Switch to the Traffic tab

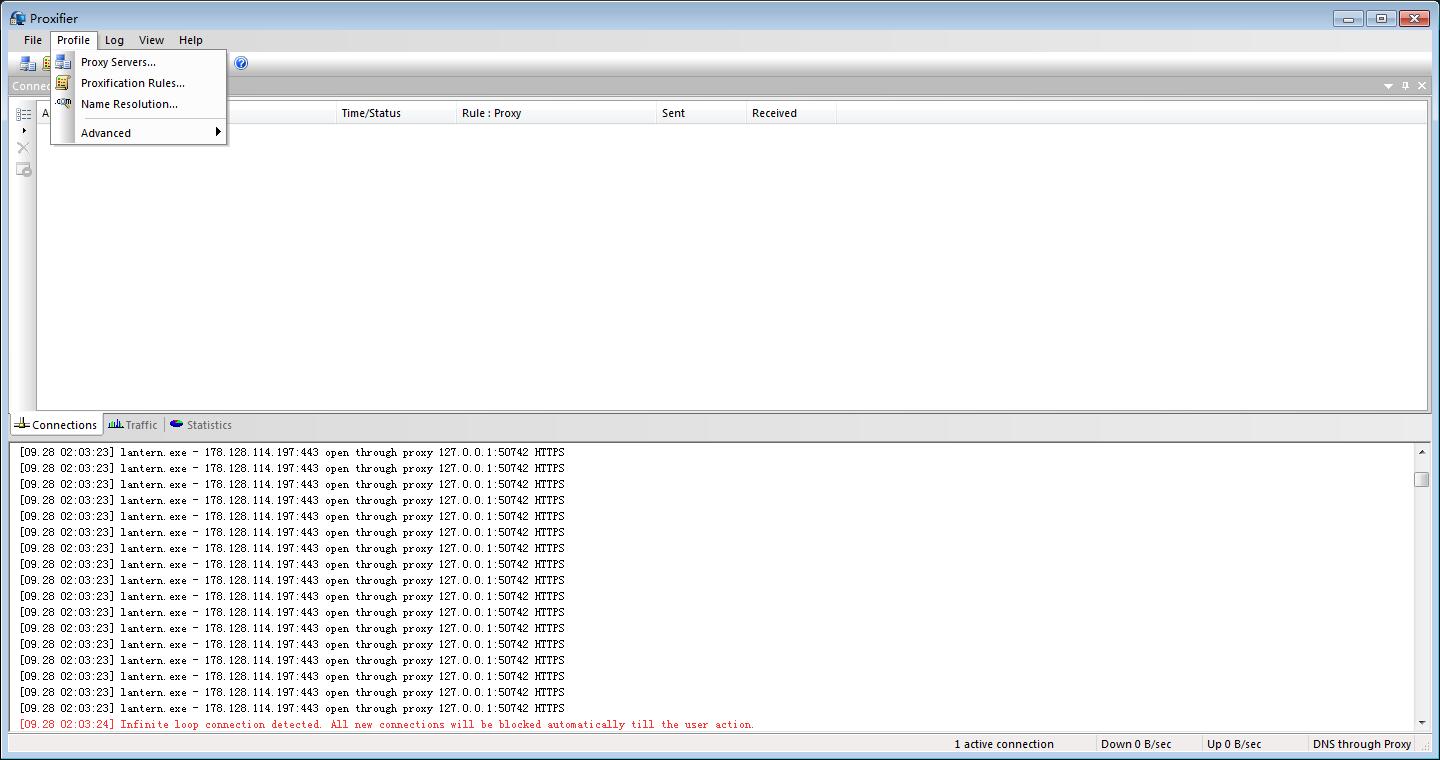133,425
